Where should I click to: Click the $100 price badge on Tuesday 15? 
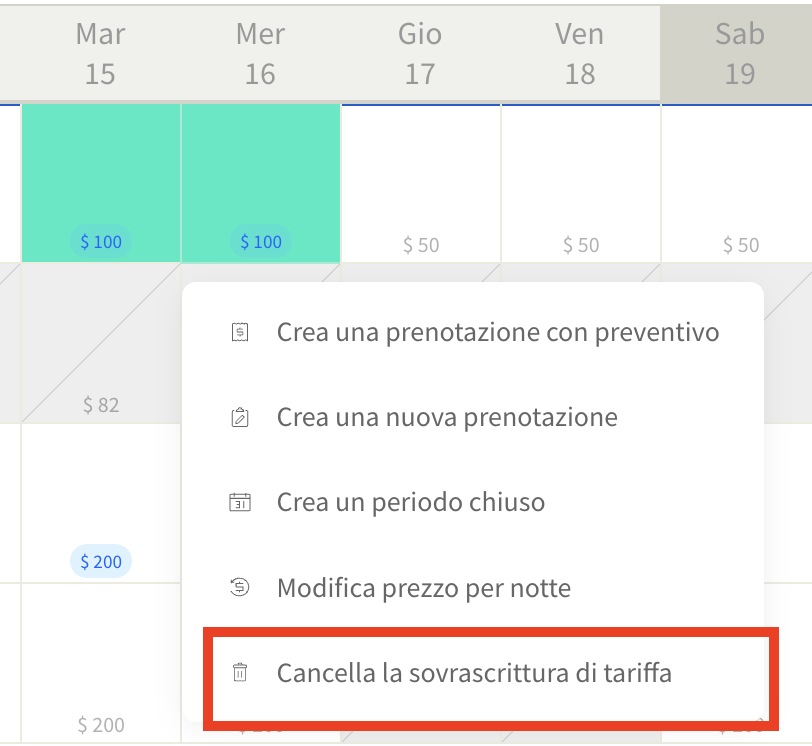pos(101,242)
